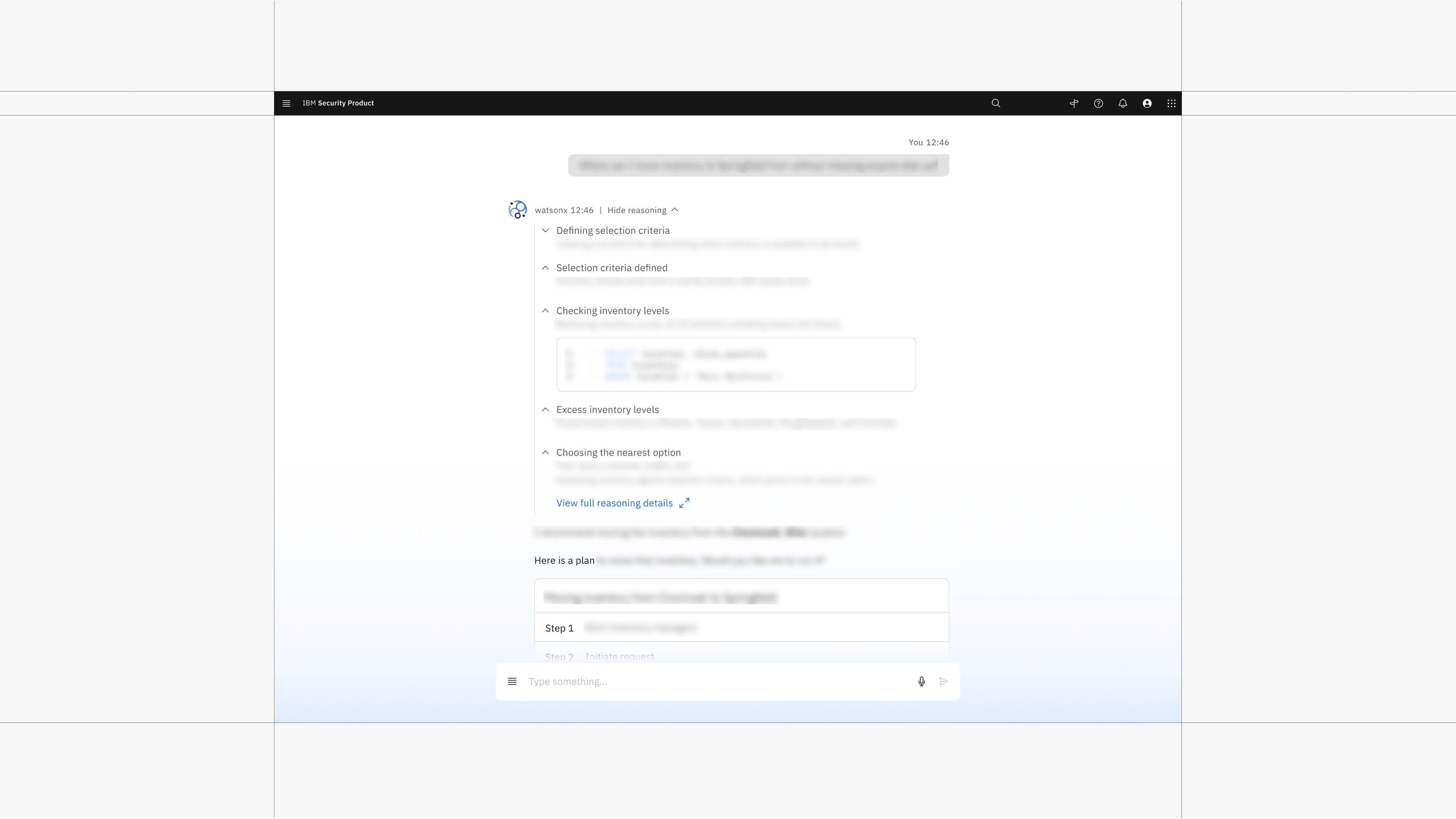
Task: Click the send arrow icon in the chat input
Action: point(943,682)
